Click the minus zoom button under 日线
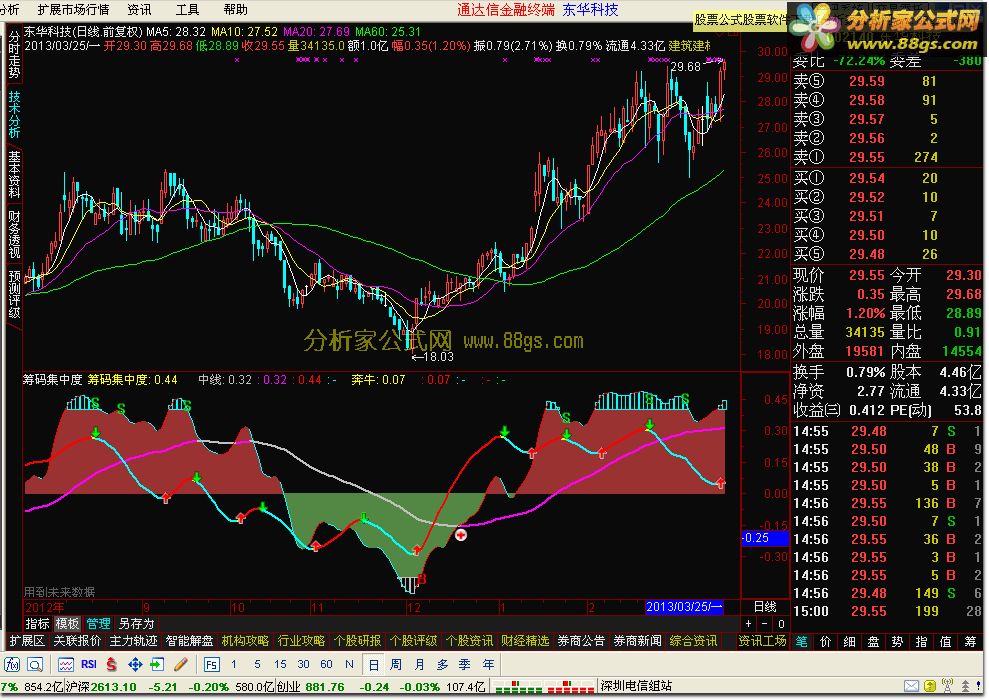The image size is (989, 700). 764,624
